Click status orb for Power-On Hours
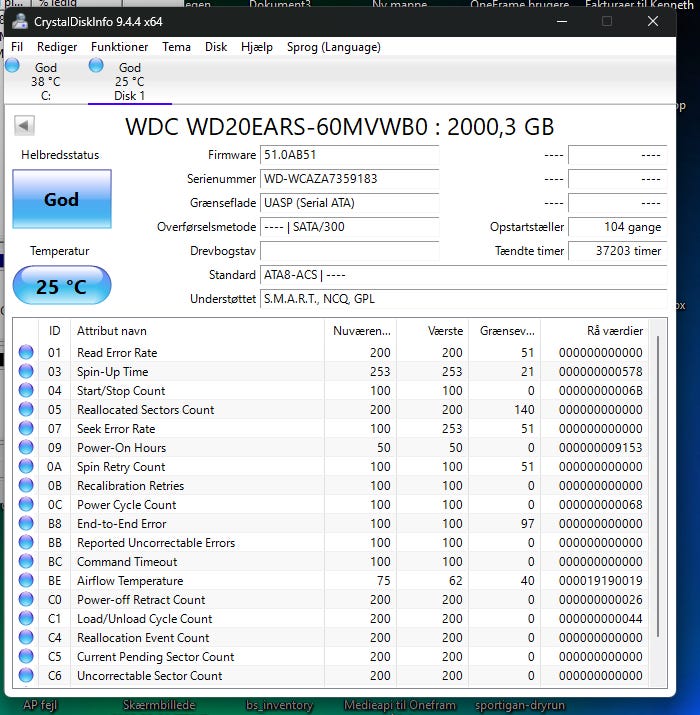This screenshot has width=700, height=715. coord(26,447)
